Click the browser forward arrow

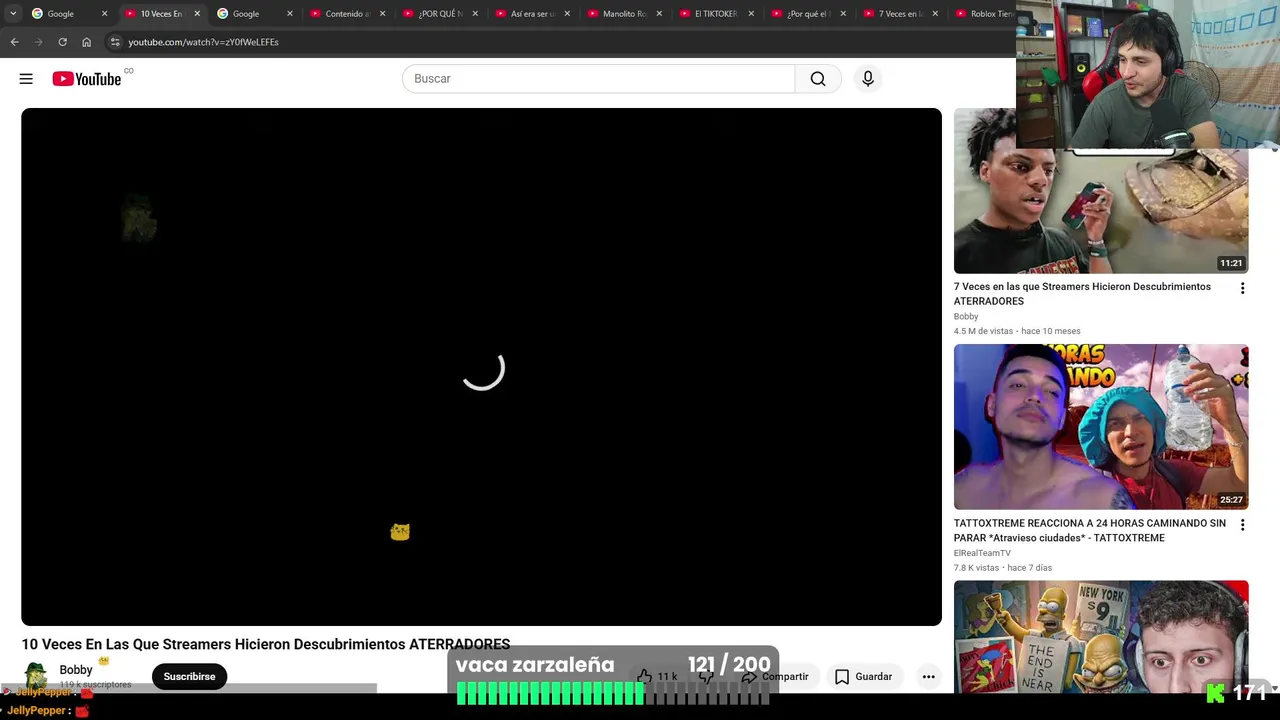[38, 42]
